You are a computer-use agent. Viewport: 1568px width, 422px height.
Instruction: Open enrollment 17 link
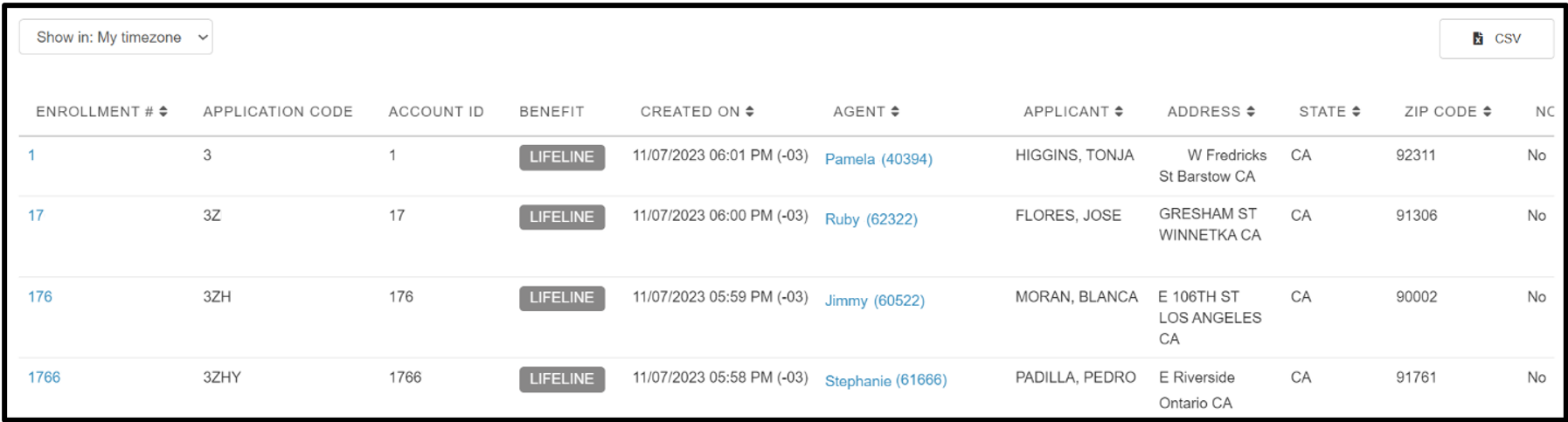tap(36, 216)
